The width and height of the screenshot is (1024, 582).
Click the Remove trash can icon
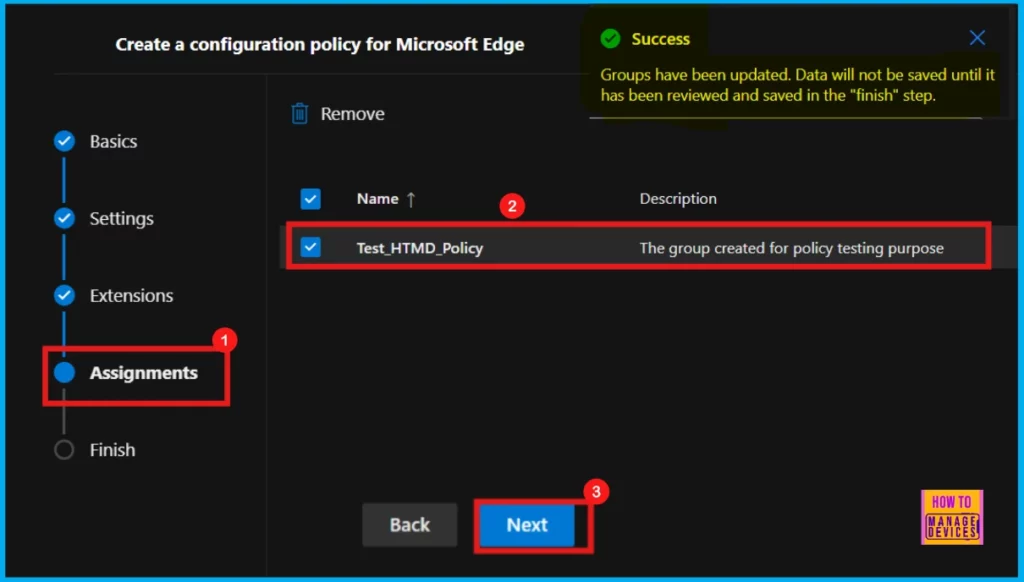pos(300,114)
